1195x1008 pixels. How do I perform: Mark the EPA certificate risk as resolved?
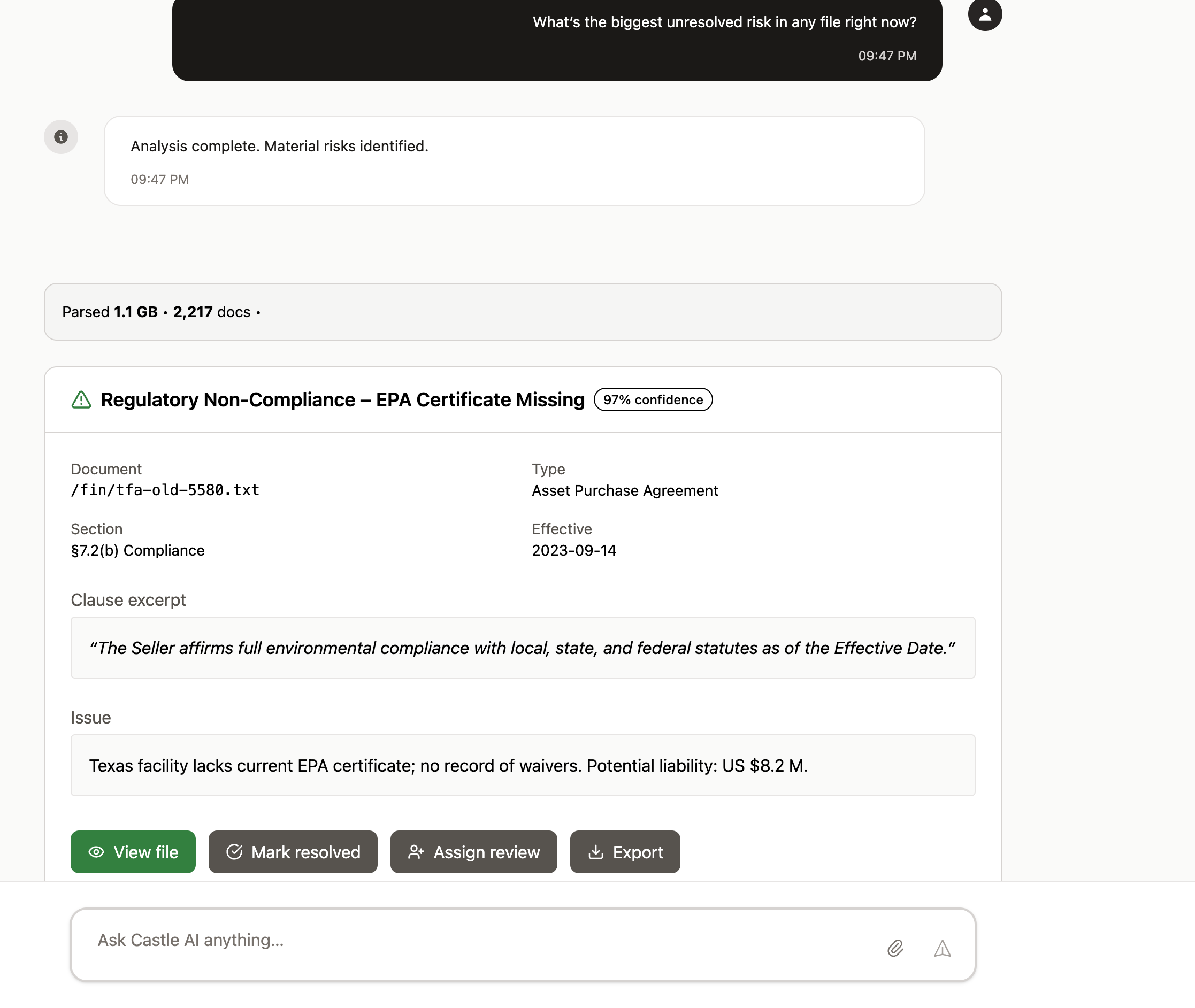pyautogui.click(x=293, y=851)
